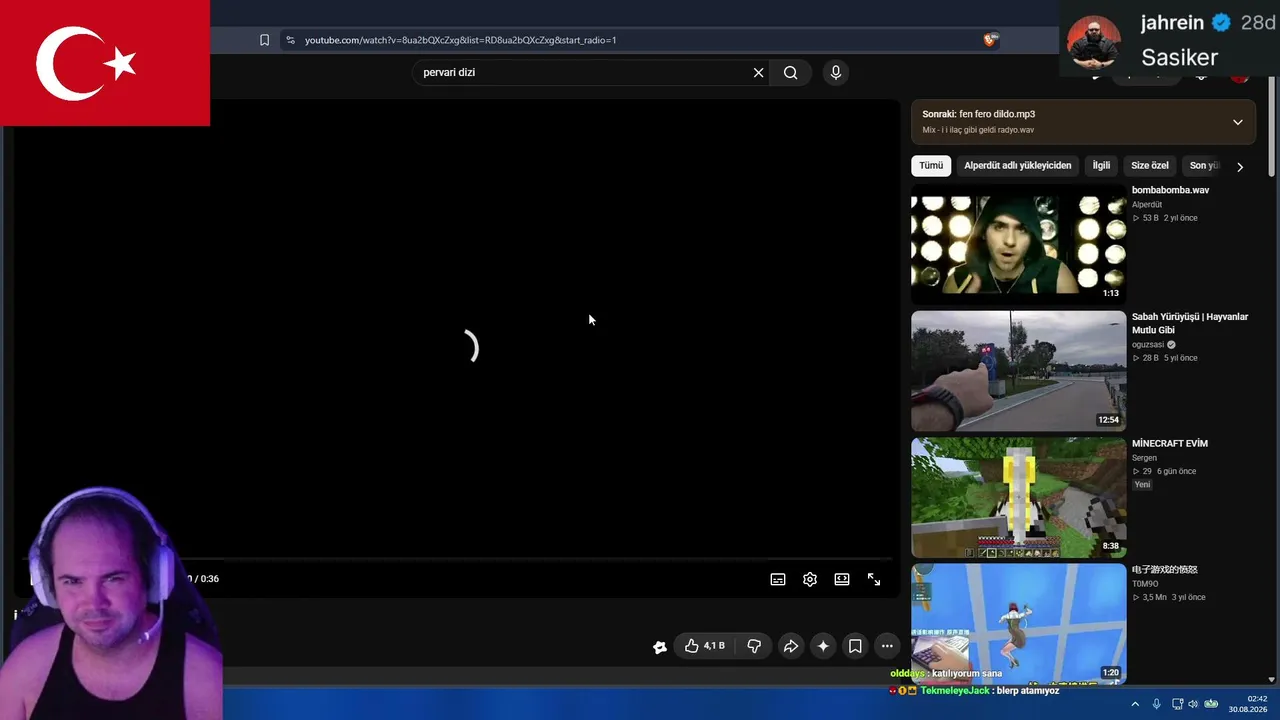Open the bombabomba.wav title link

(1170, 190)
